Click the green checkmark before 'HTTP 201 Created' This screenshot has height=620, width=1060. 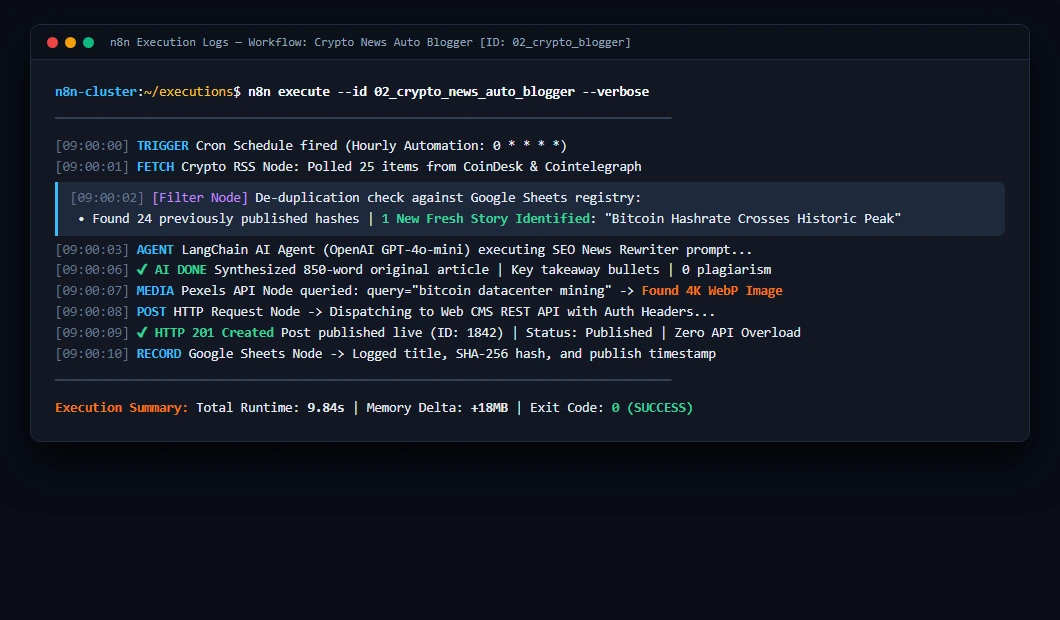pos(142,332)
